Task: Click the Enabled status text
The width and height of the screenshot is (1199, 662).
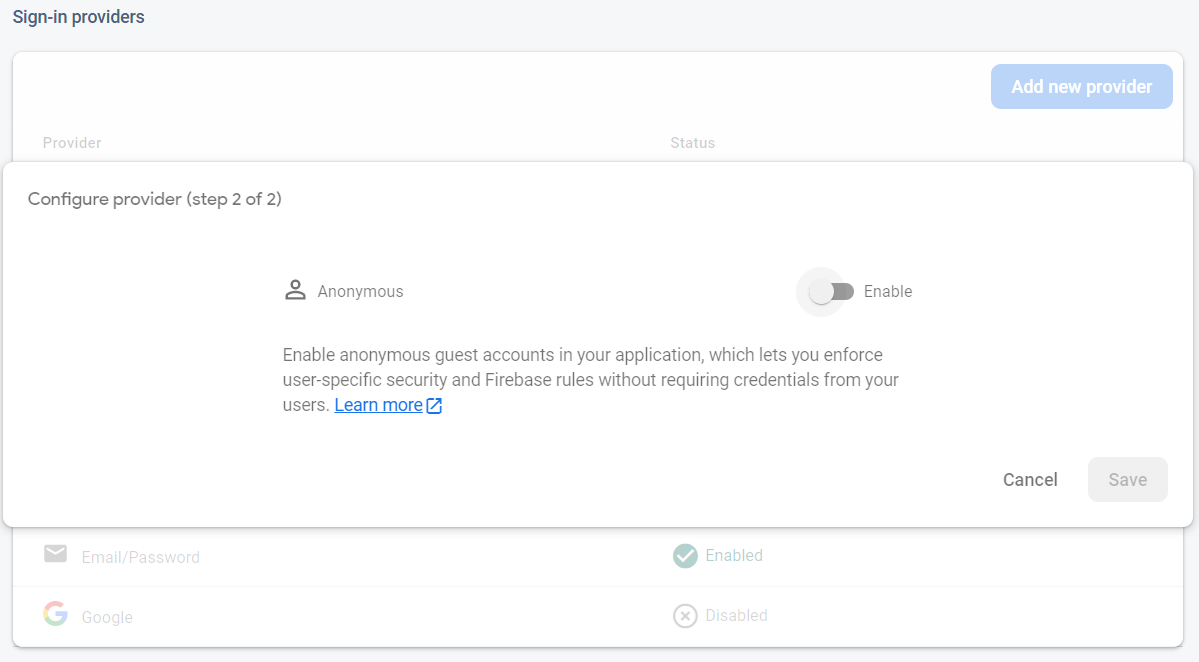Action: [x=734, y=555]
